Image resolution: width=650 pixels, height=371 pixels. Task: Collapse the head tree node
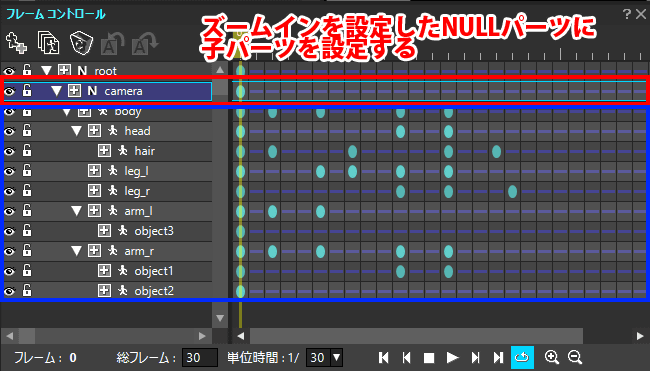(x=76, y=131)
